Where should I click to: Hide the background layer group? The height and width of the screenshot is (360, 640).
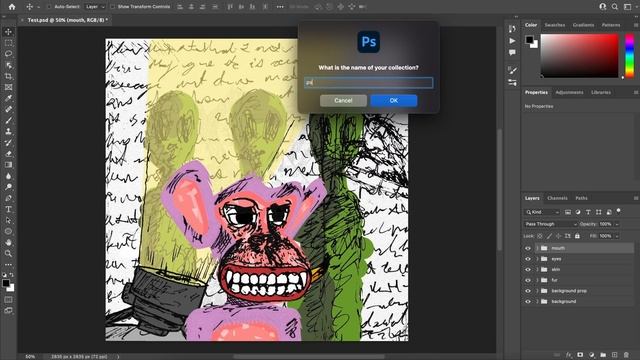(x=528, y=301)
